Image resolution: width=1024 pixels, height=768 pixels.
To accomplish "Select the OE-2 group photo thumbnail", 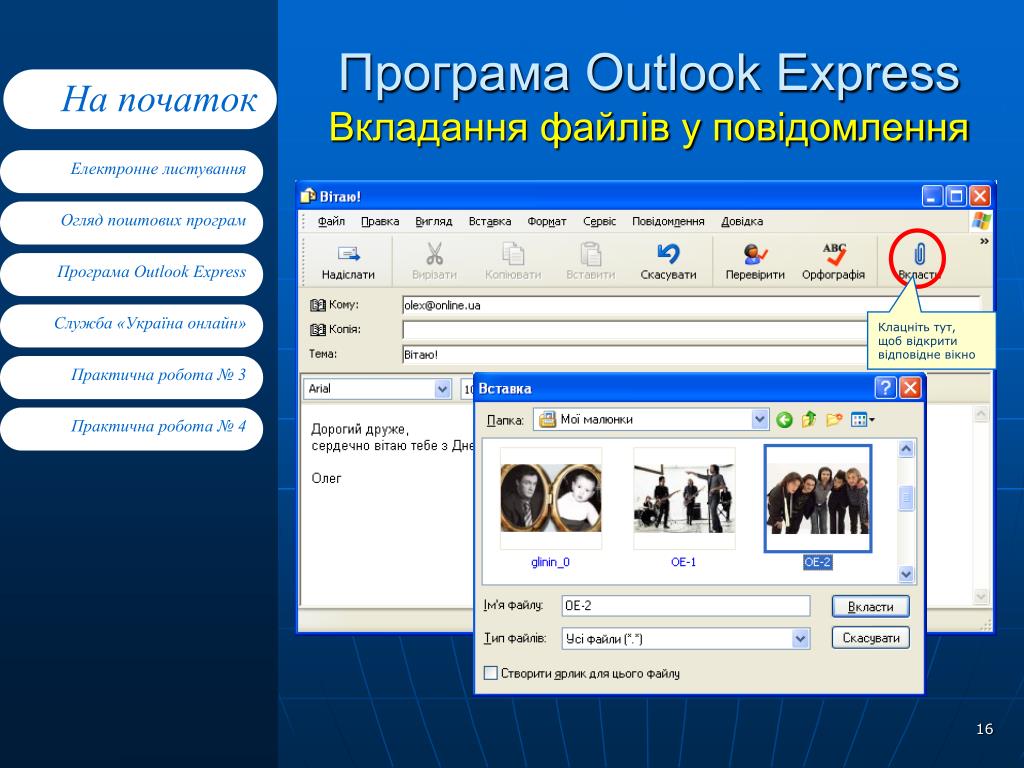I will pyautogui.click(x=818, y=498).
